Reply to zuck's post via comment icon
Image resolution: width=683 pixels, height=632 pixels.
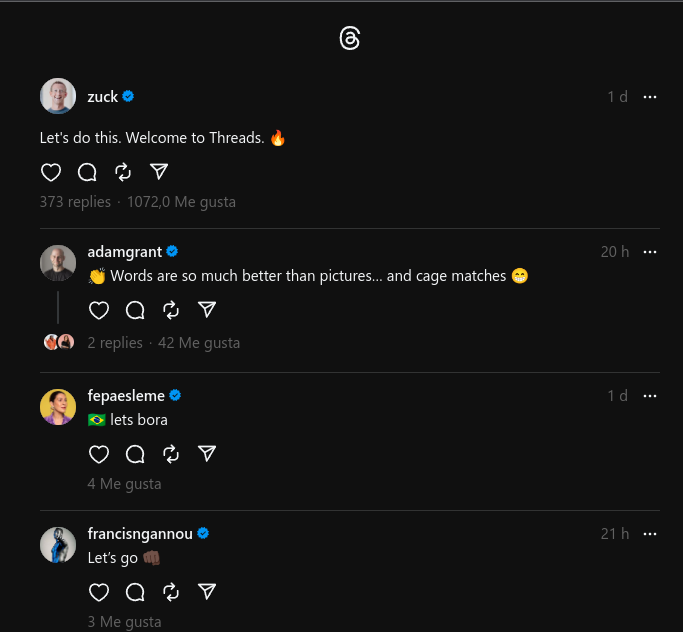coord(87,172)
